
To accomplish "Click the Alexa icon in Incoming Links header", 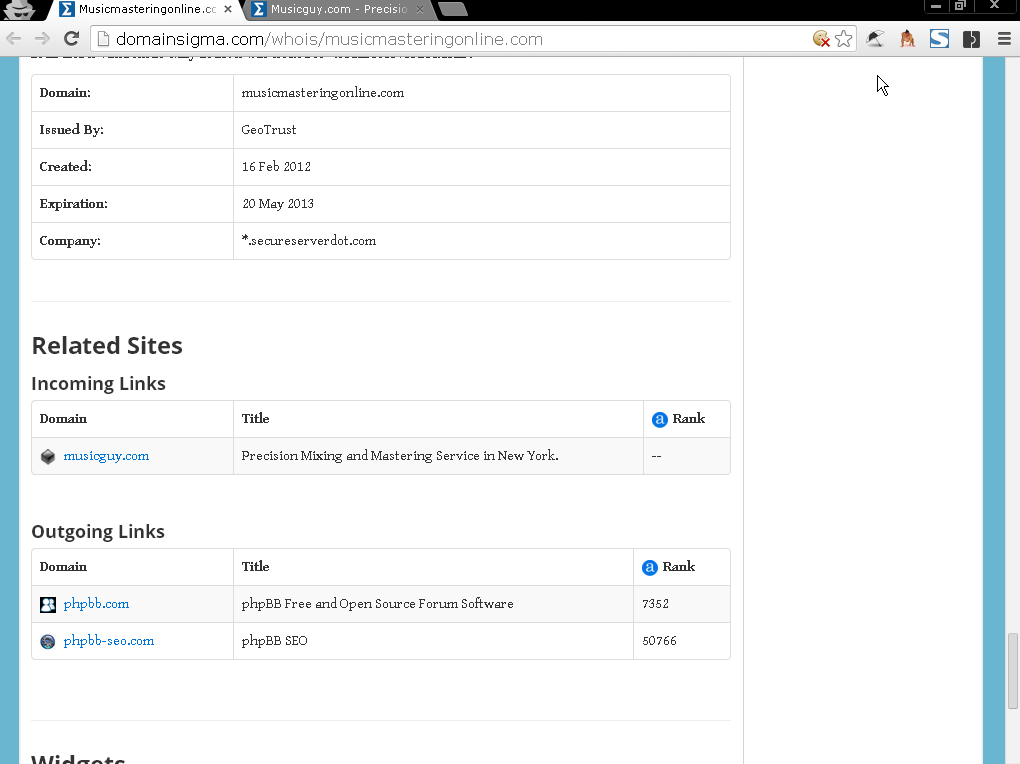I will point(659,420).
